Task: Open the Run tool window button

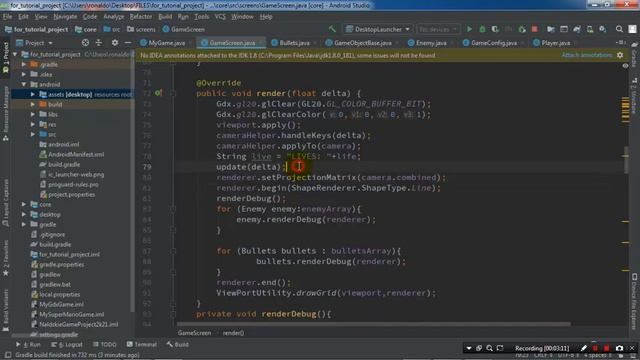Action: (29, 344)
